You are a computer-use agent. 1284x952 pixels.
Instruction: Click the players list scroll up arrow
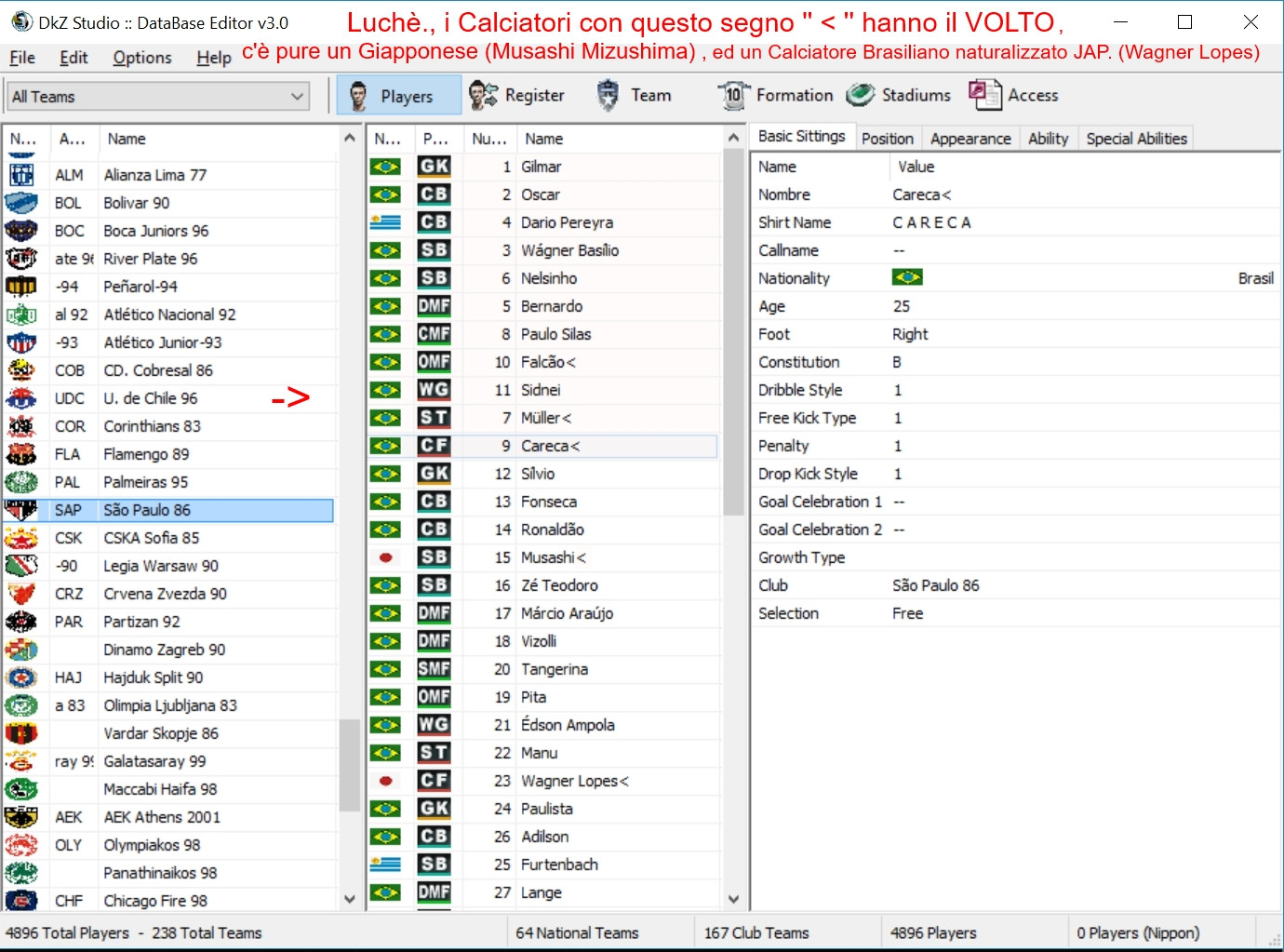[733, 138]
